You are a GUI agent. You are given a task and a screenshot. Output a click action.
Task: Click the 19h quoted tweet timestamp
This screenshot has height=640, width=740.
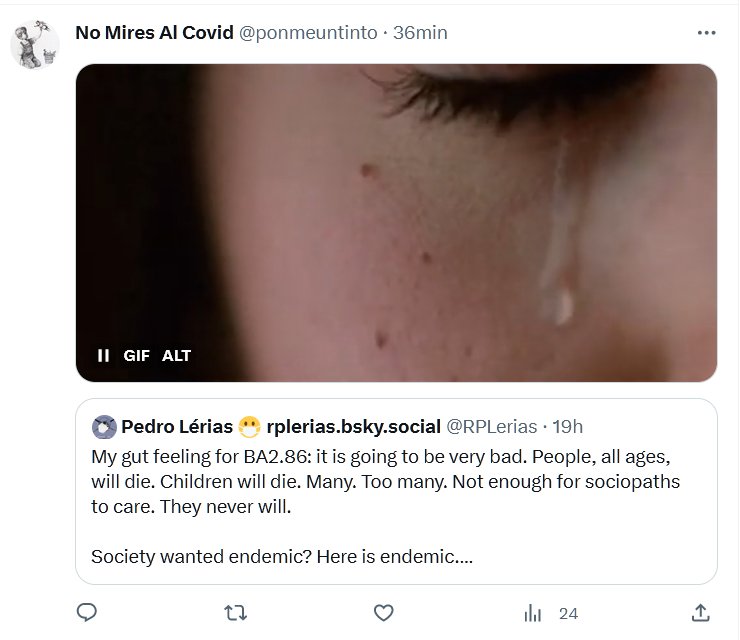(567, 427)
